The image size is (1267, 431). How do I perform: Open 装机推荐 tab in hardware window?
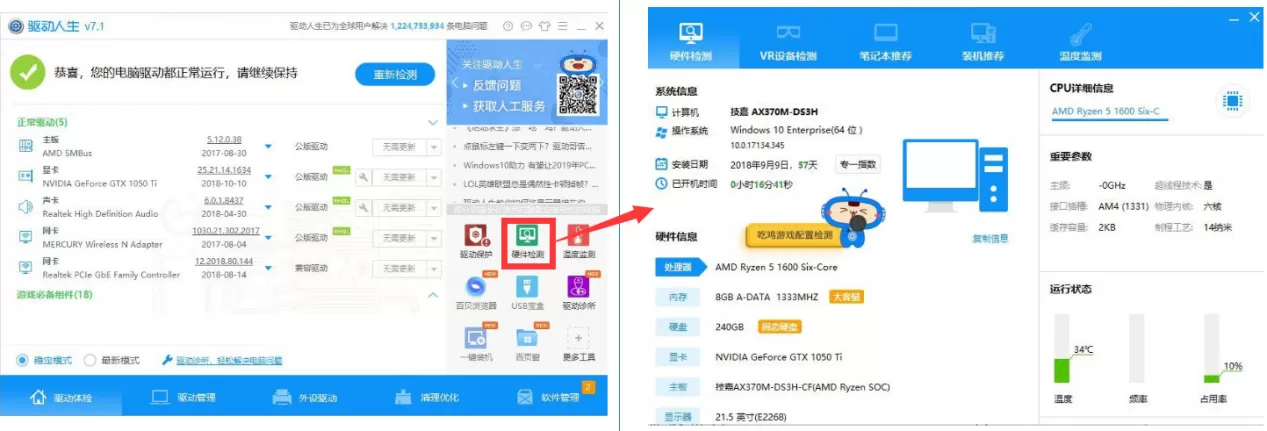tap(983, 41)
